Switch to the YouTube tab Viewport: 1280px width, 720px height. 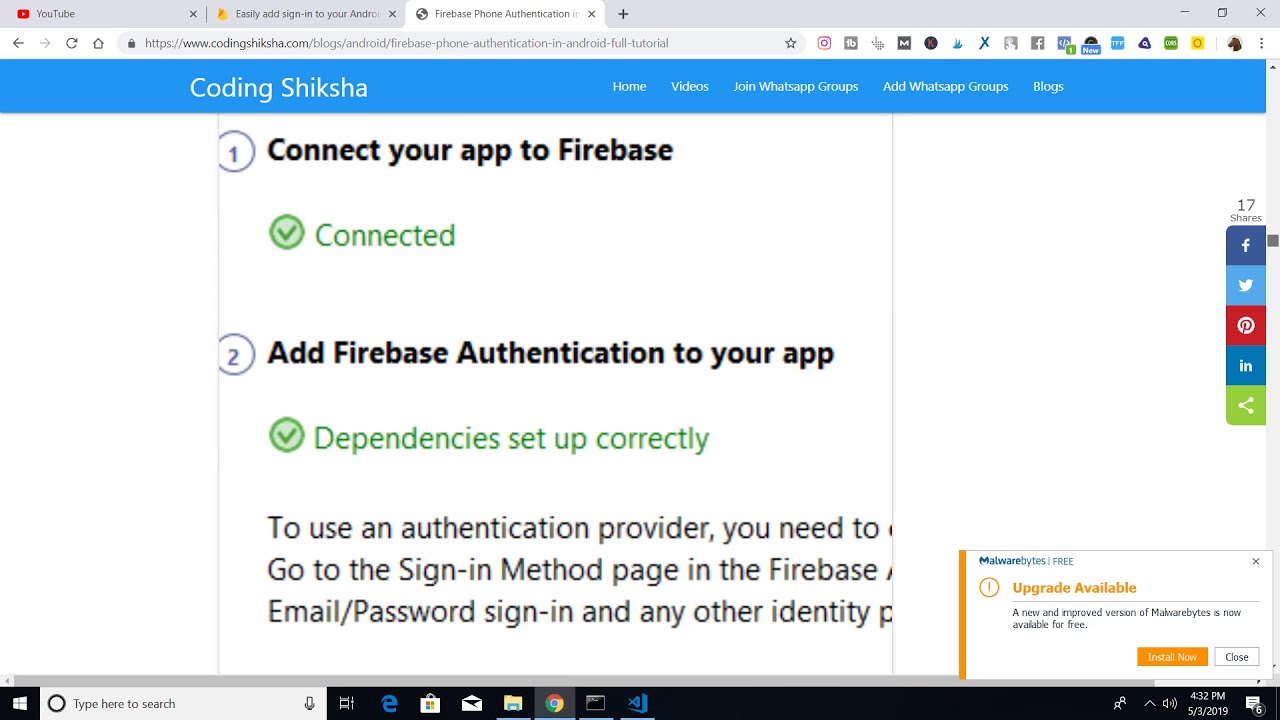tap(100, 14)
